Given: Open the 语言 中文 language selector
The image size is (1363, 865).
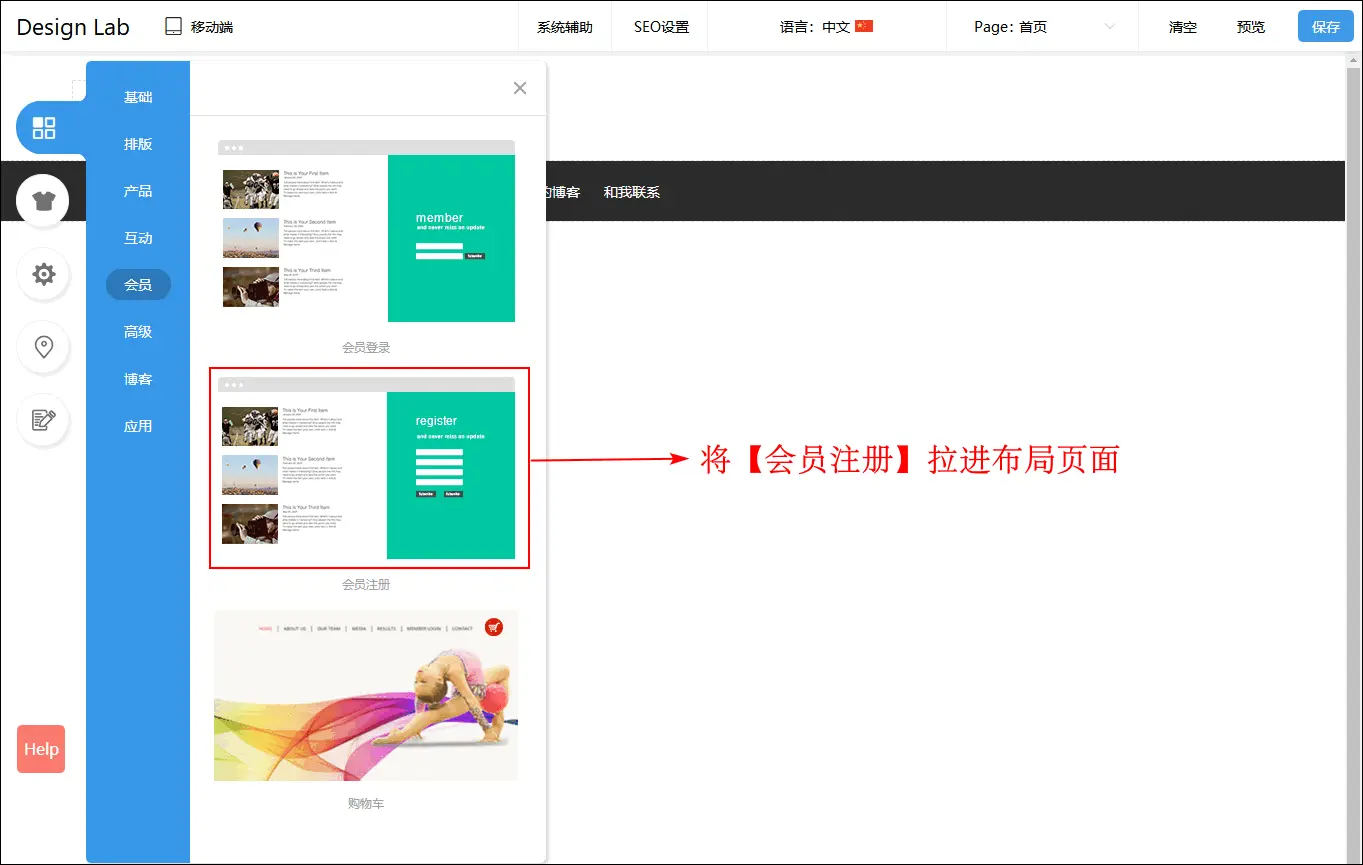Looking at the screenshot, I should (826, 27).
